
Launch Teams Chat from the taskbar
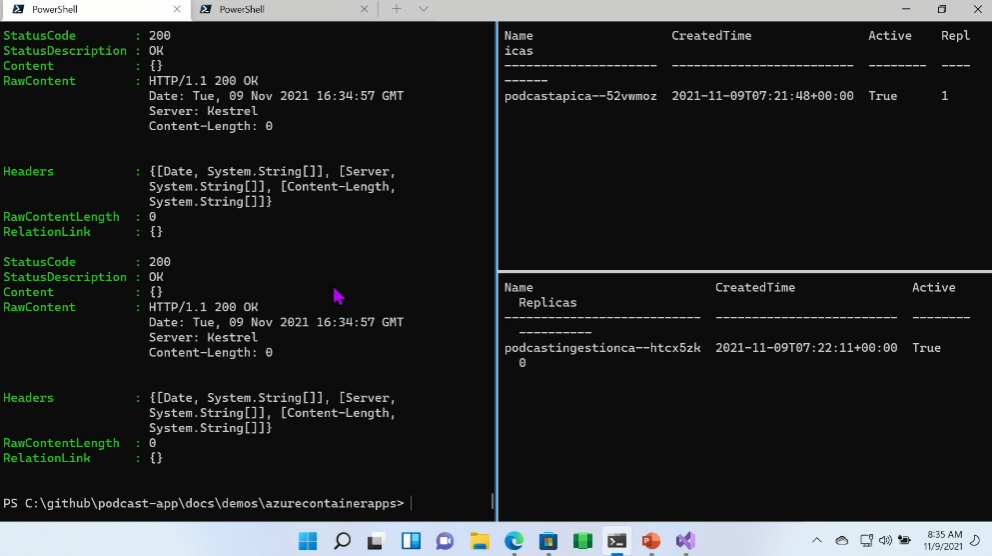tap(445, 541)
